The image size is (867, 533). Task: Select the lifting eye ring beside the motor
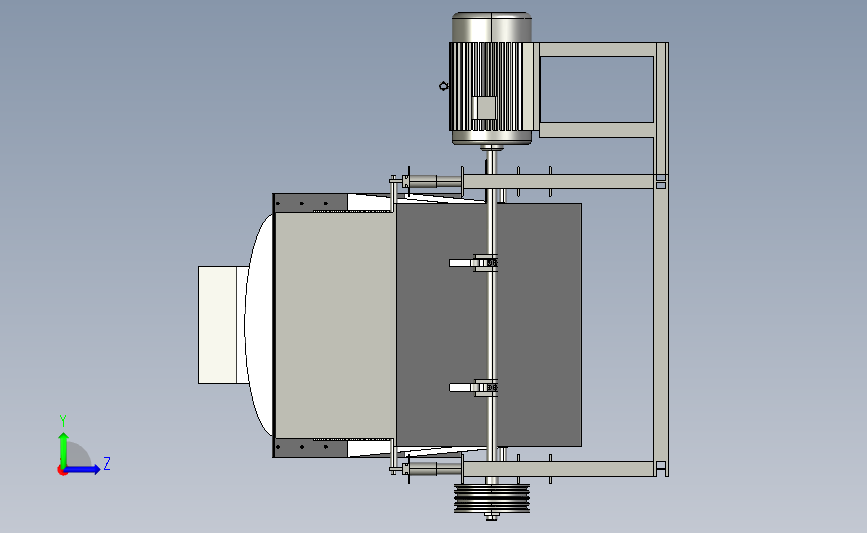pos(443,86)
